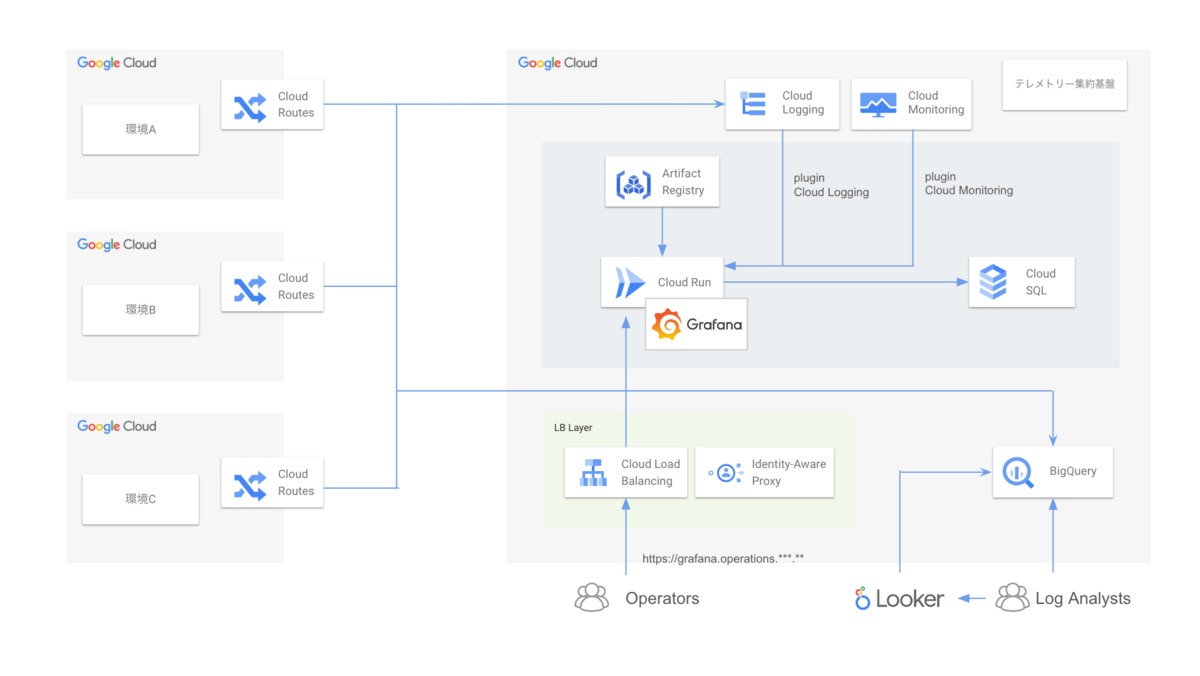Click the Artifact Registry icon
The image size is (1200, 676).
[634, 183]
